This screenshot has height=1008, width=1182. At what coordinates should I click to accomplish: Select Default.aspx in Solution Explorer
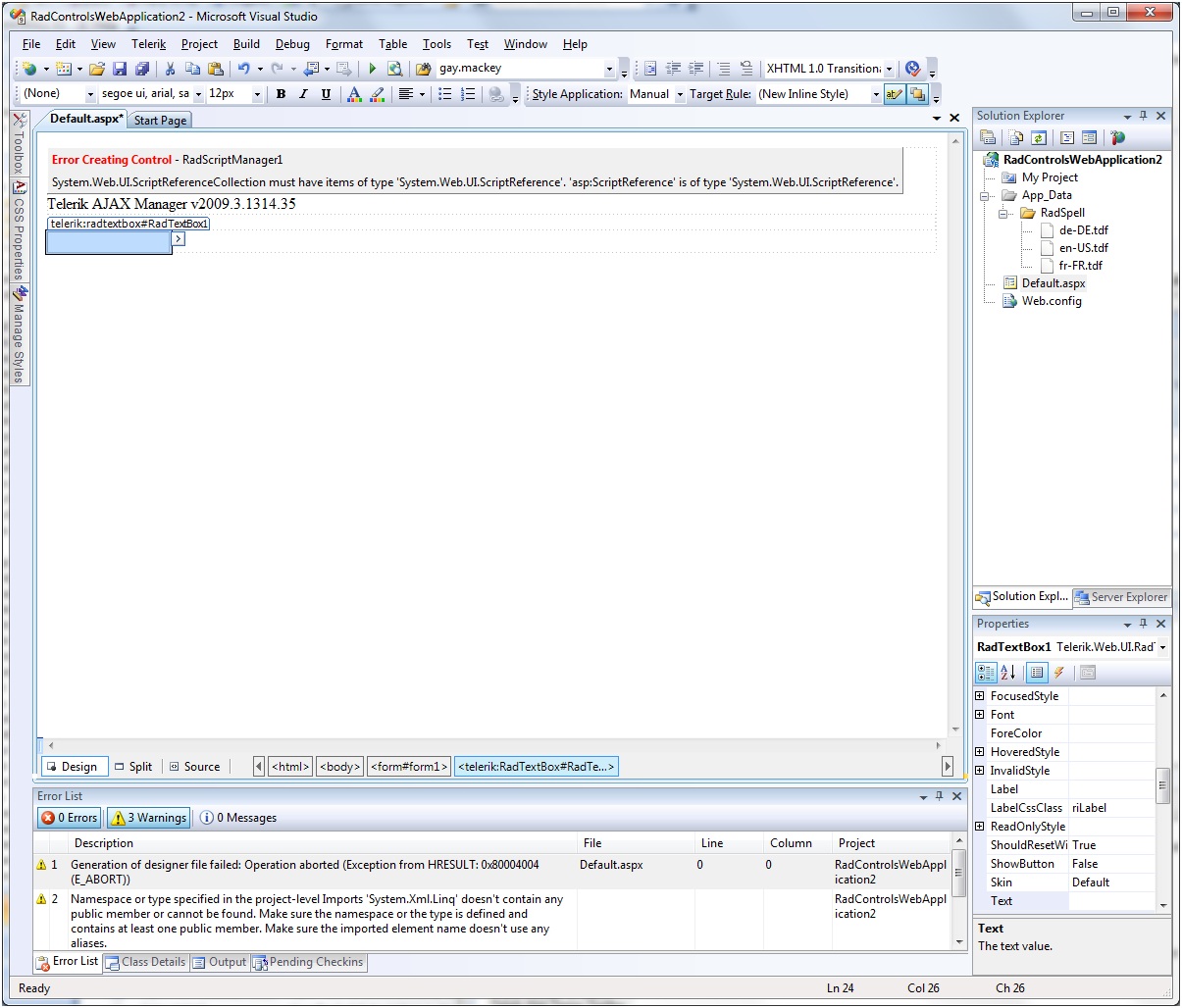pyautogui.click(x=1054, y=283)
